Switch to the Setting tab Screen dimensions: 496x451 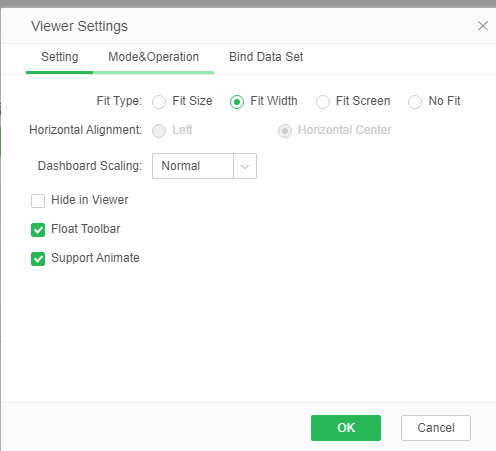click(x=60, y=57)
